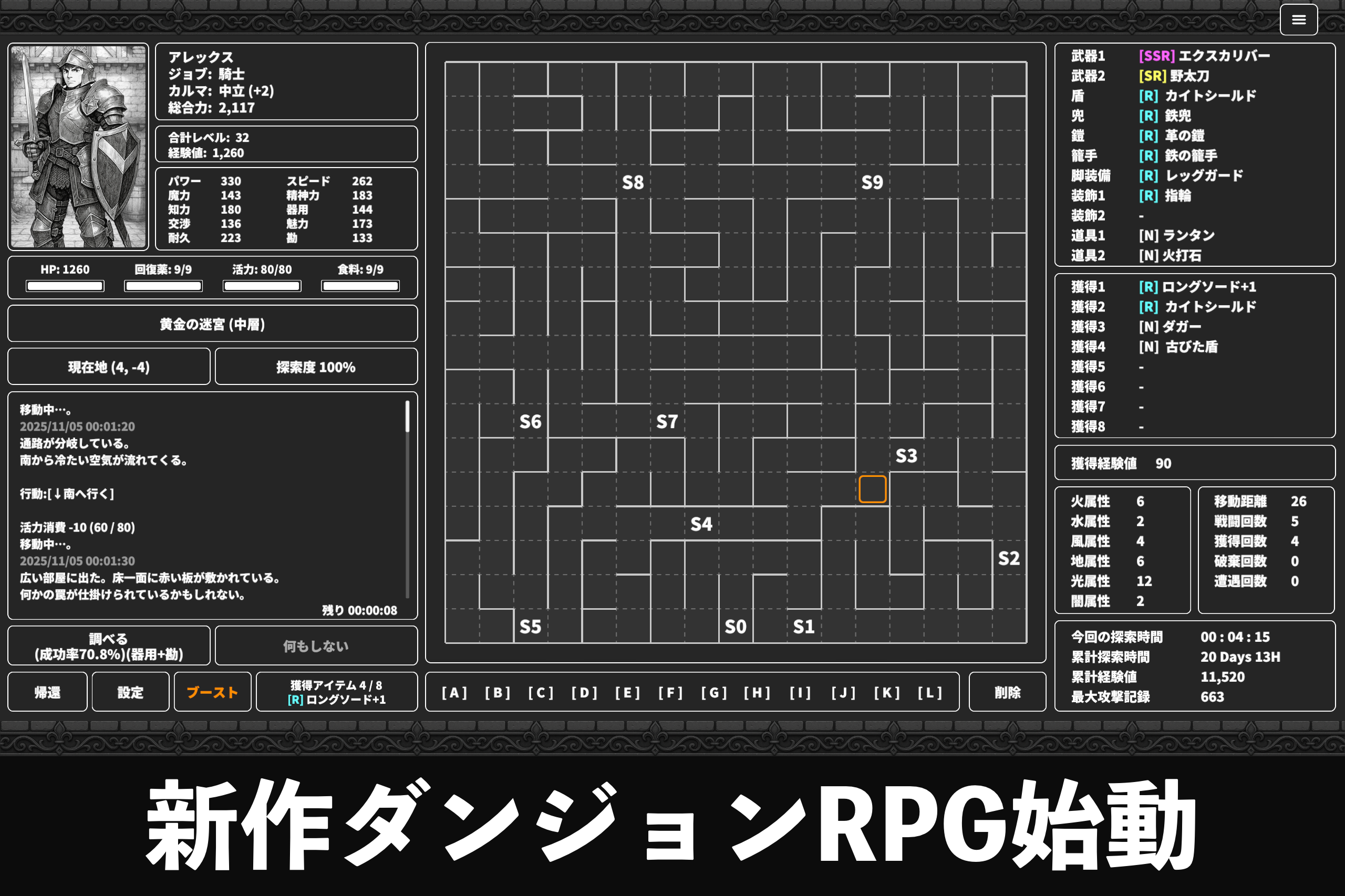Click the orange current-position marker on map
The height and width of the screenshot is (896, 1345).
coord(872,489)
